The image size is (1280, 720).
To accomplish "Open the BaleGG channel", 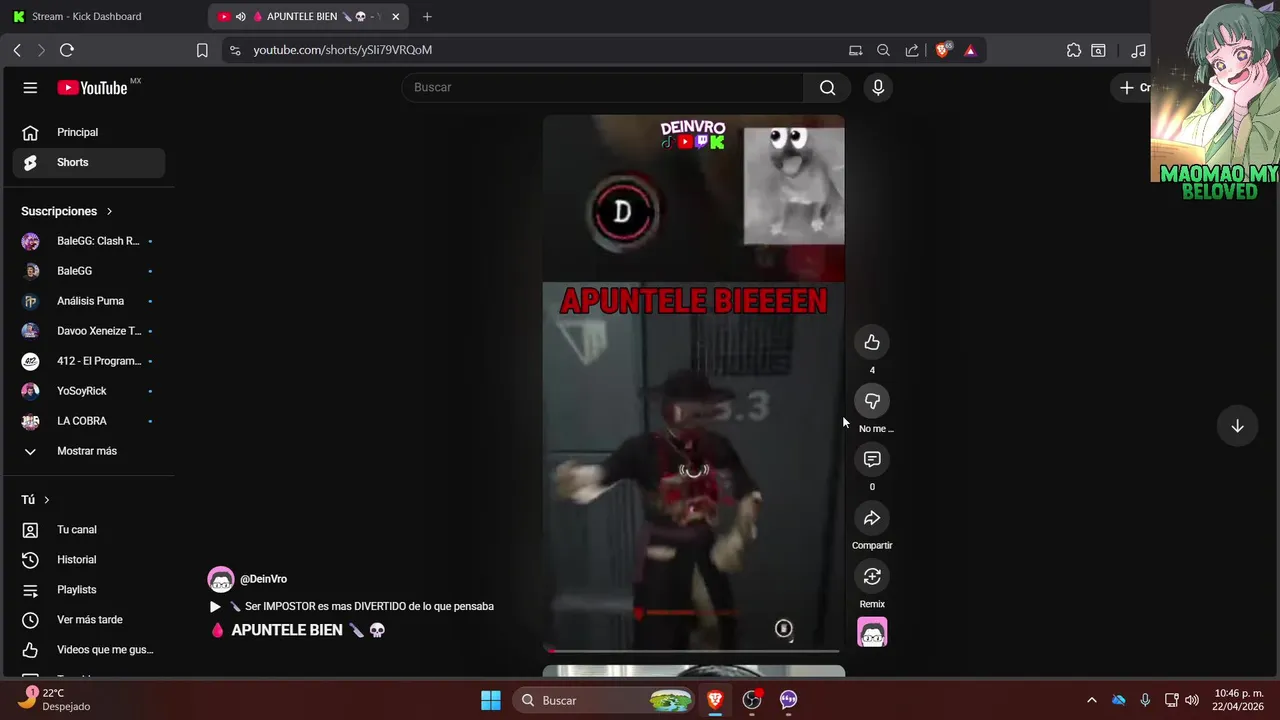I will 89,271.
